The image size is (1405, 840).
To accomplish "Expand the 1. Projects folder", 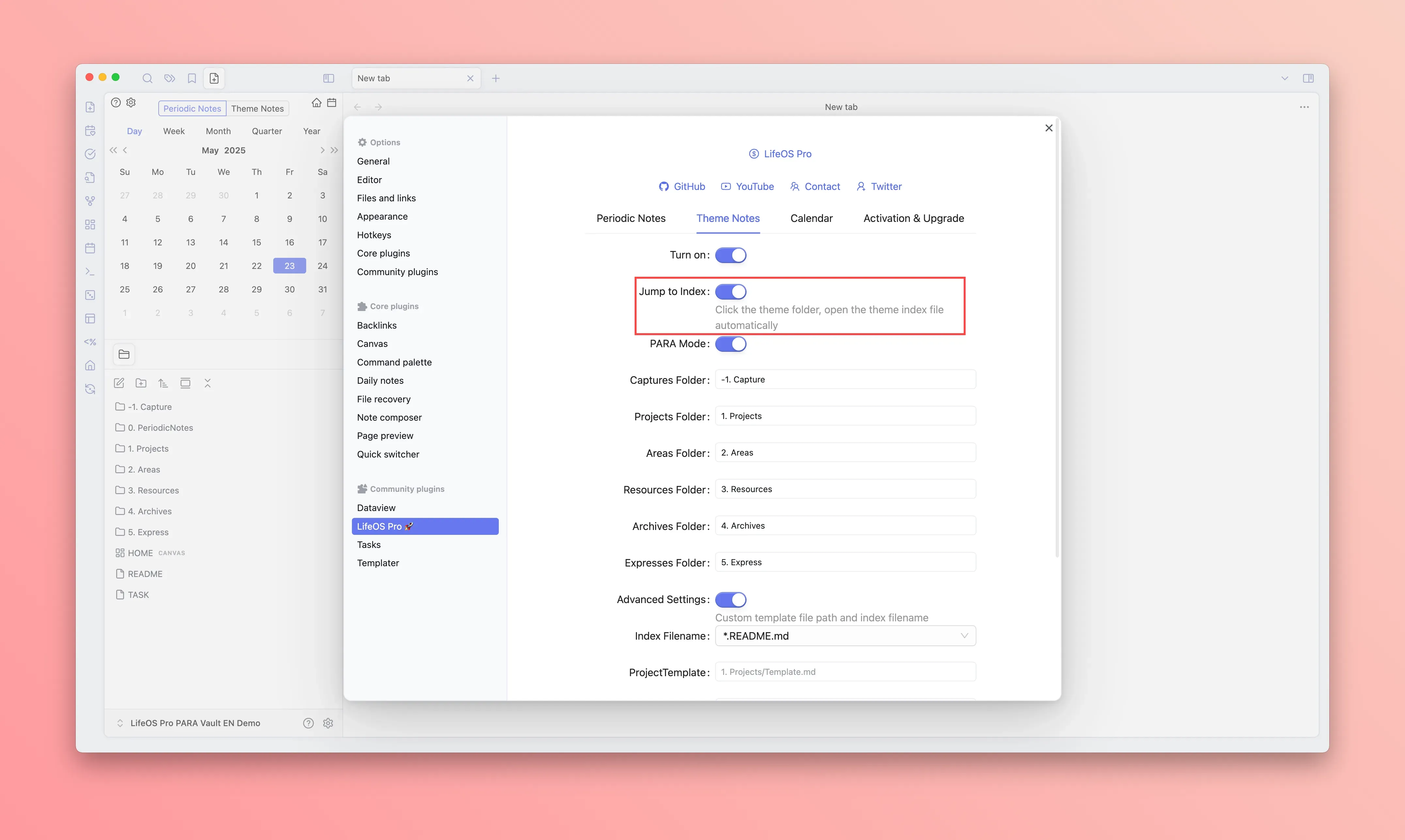I will (148, 448).
